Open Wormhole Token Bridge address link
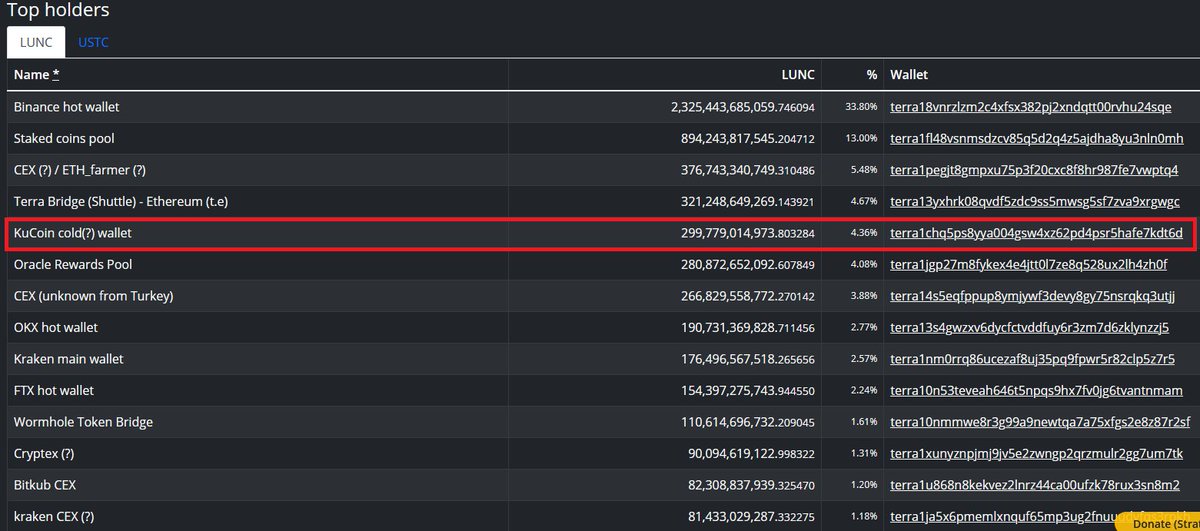 click(1040, 422)
